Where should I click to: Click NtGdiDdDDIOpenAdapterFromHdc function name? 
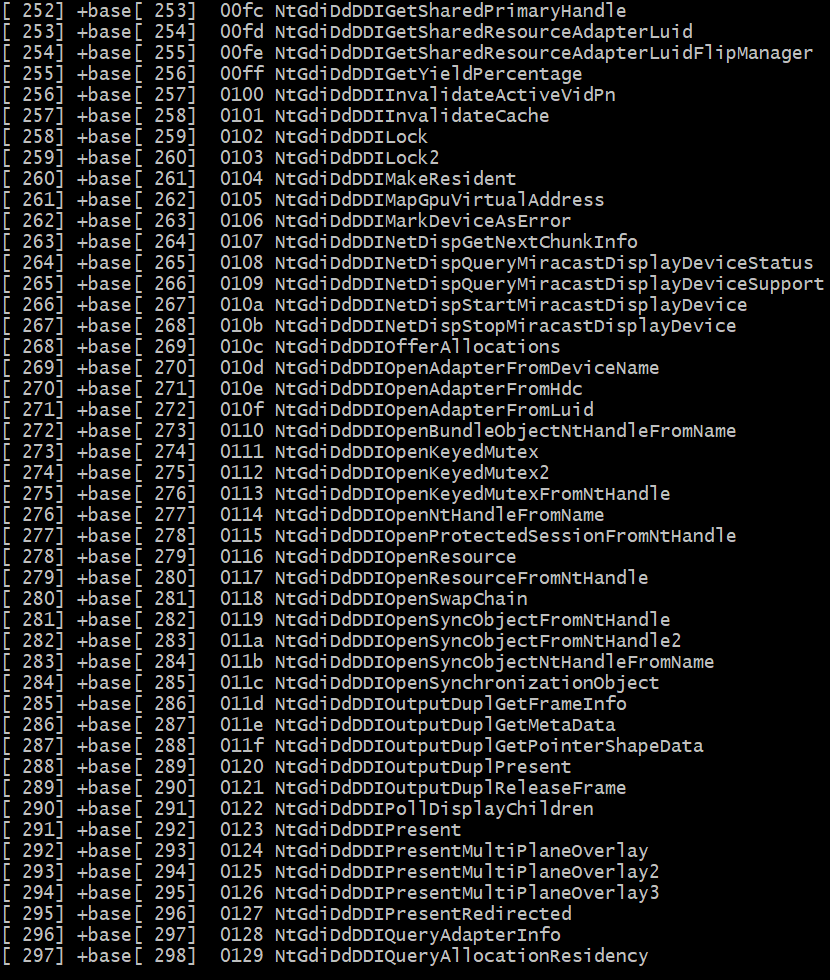[x=428, y=389]
